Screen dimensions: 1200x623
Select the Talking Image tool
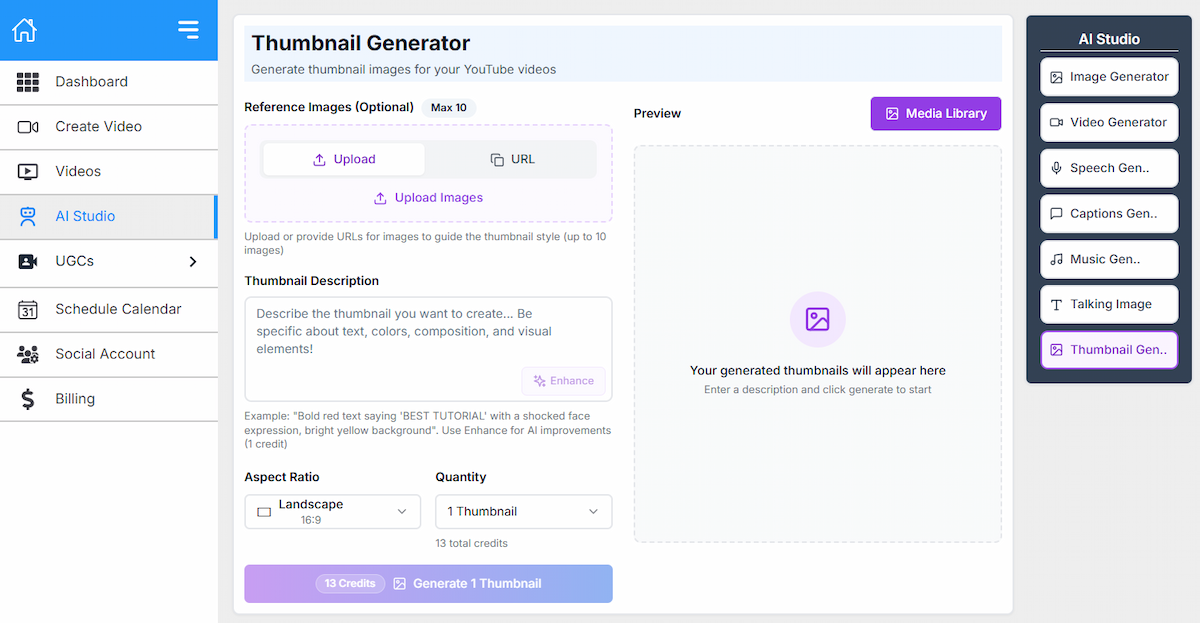click(1108, 304)
